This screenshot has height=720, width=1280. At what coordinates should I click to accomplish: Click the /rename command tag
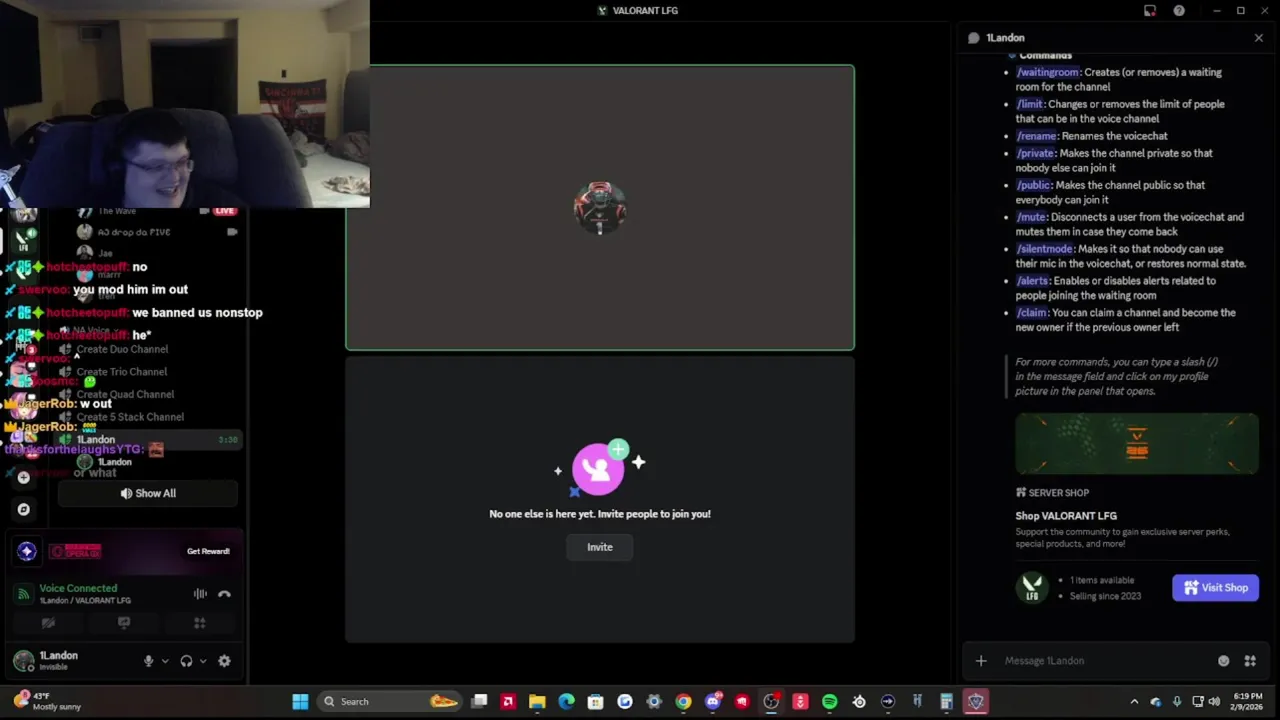pyautogui.click(x=1037, y=136)
